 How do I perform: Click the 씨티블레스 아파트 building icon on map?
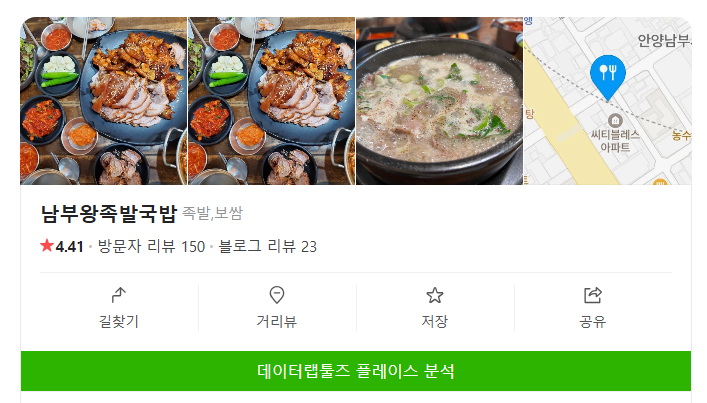tap(615, 120)
